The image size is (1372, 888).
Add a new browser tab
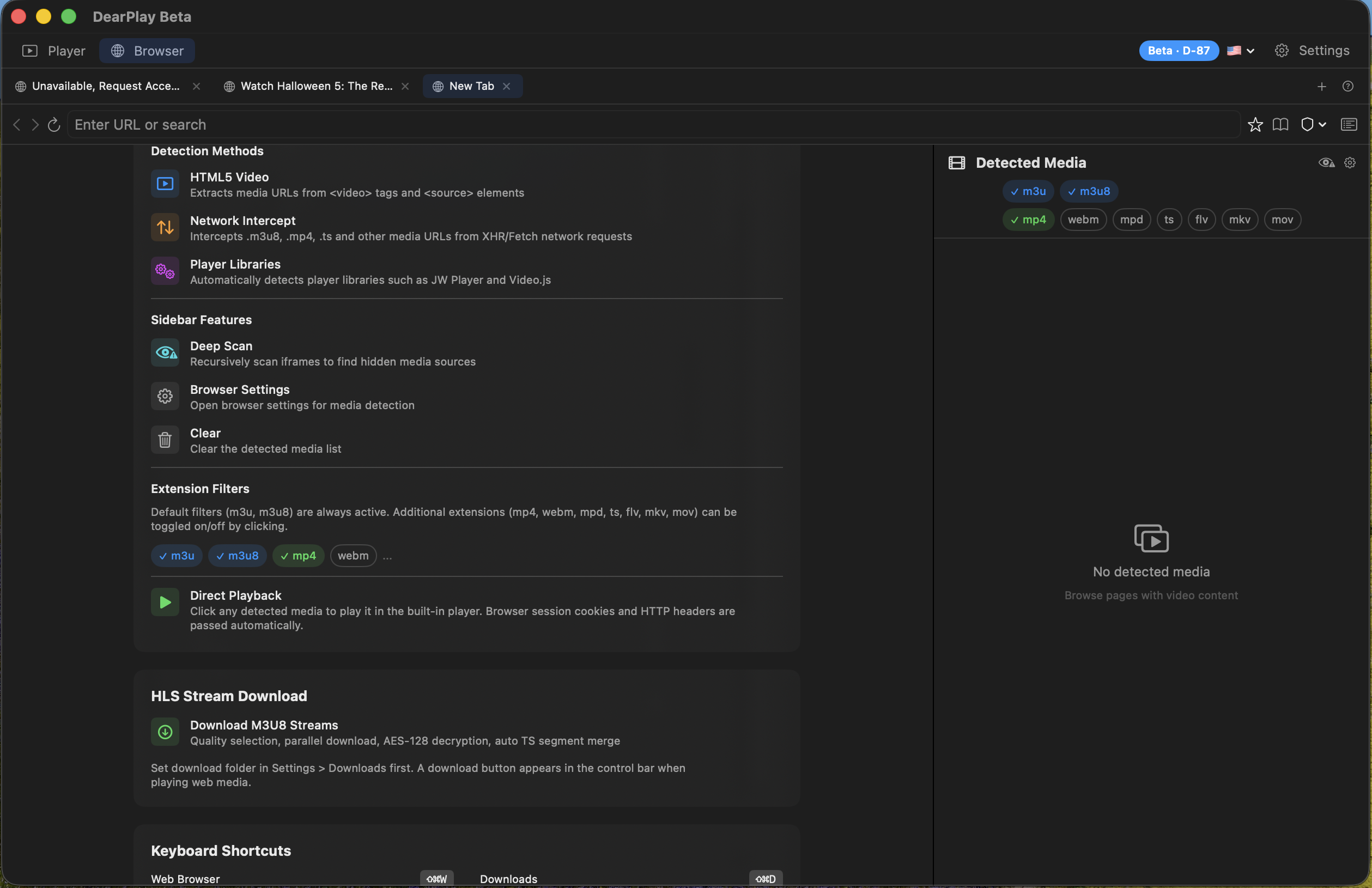coord(1322,86)
